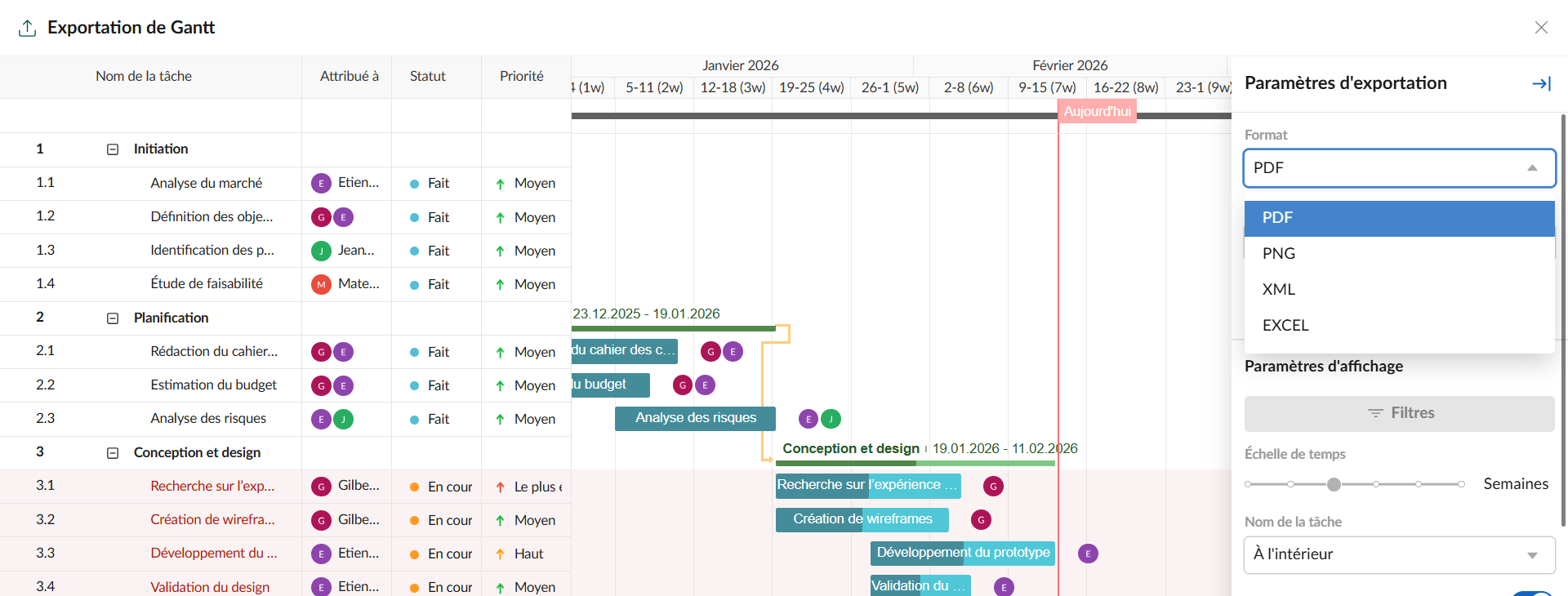
Task: Close the Gantt export dialog
Action: pos(1541,28)
